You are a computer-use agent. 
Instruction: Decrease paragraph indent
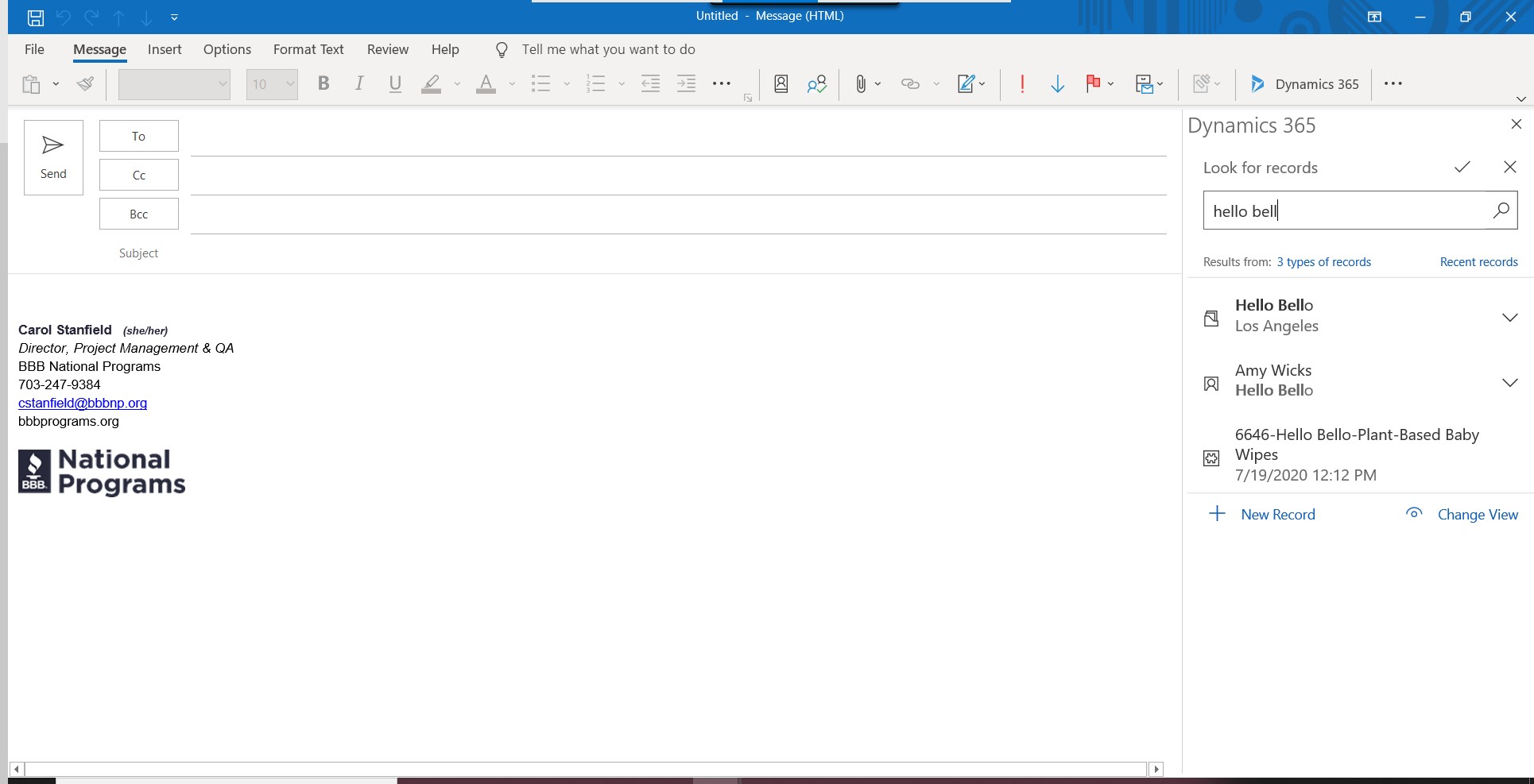click(651, 83)
